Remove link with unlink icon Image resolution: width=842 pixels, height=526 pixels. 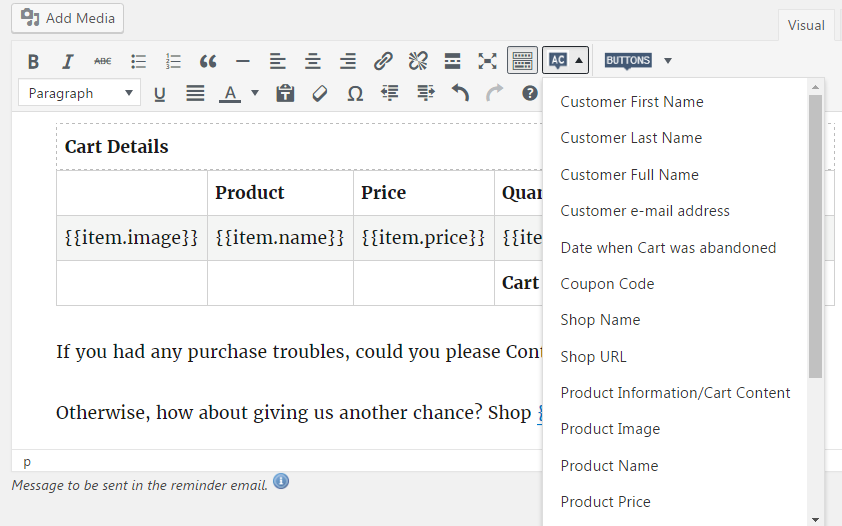point(418,61)
